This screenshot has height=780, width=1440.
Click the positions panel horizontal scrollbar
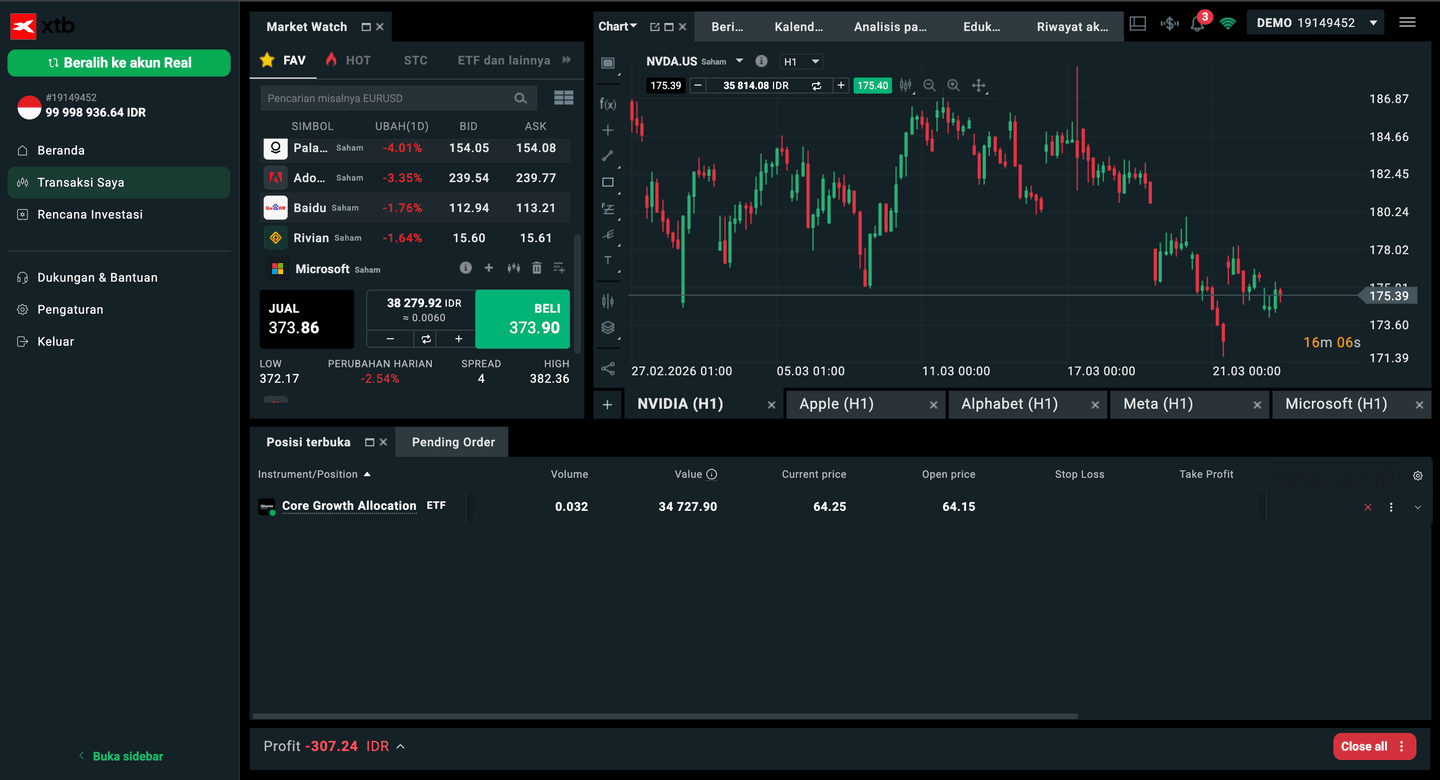[665, 716]
